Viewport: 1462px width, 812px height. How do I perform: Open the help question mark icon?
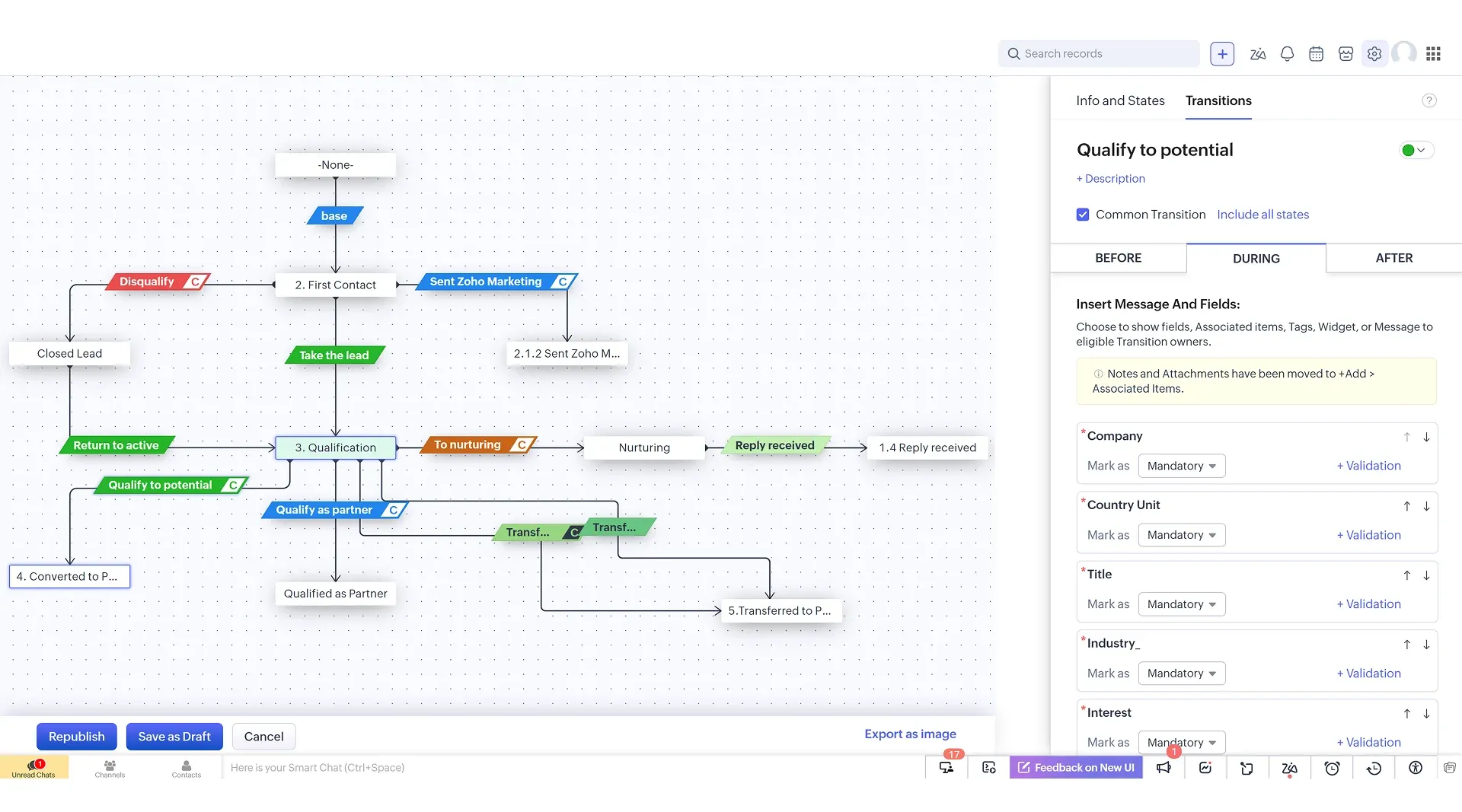(1429, 100)
